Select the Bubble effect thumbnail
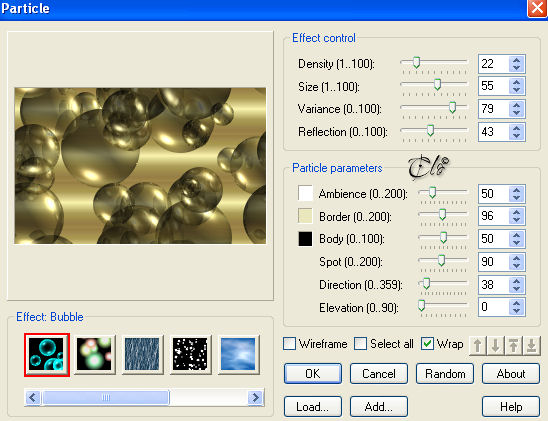The width and height of the screenshot is (548, 421). pos(47,355)
